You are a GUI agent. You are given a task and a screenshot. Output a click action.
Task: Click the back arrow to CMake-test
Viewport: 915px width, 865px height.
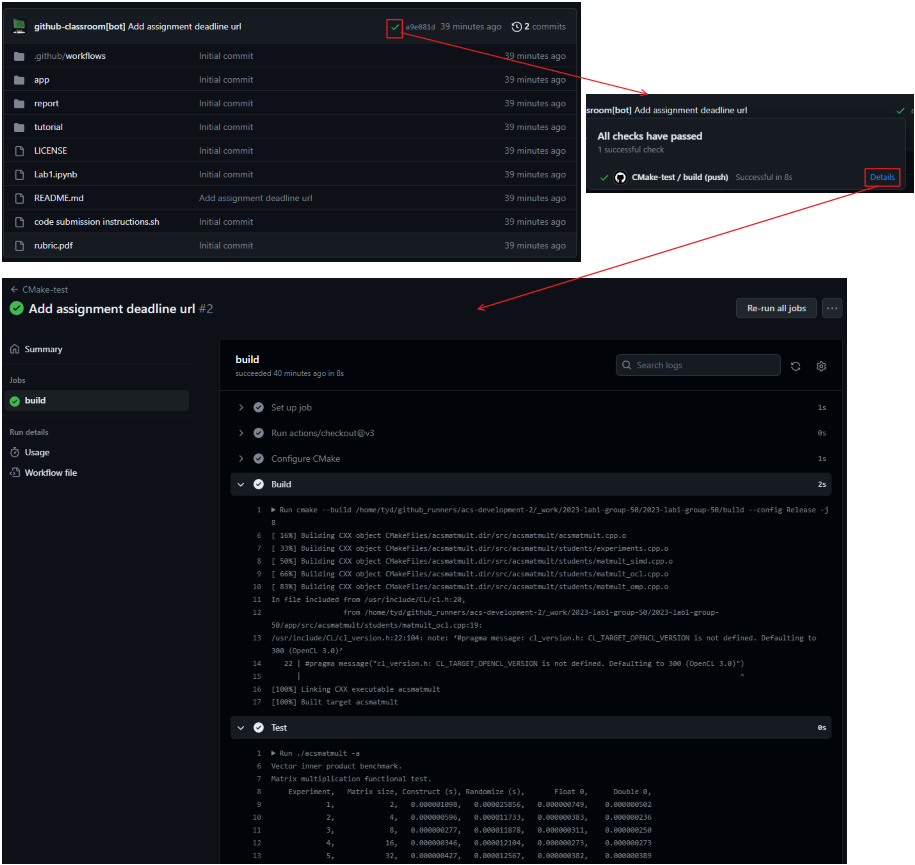pos(15,290)
